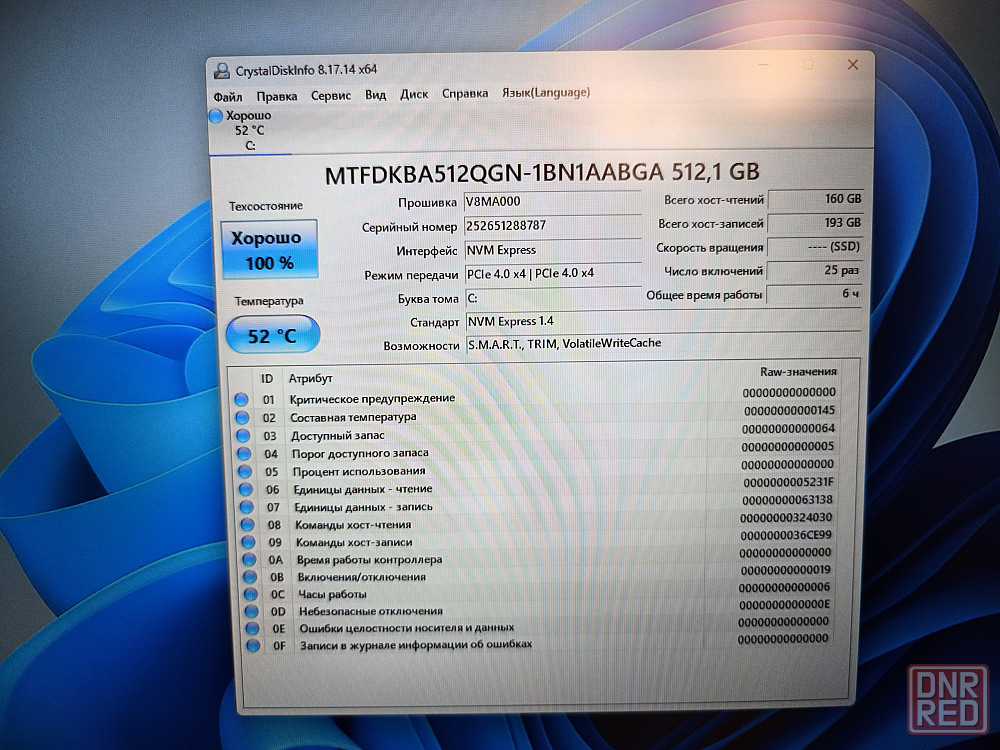This screenshot has width=1000, height=750.
Task: Click status icon of Критическое предупреждение row
Action: tap(241, 400)
